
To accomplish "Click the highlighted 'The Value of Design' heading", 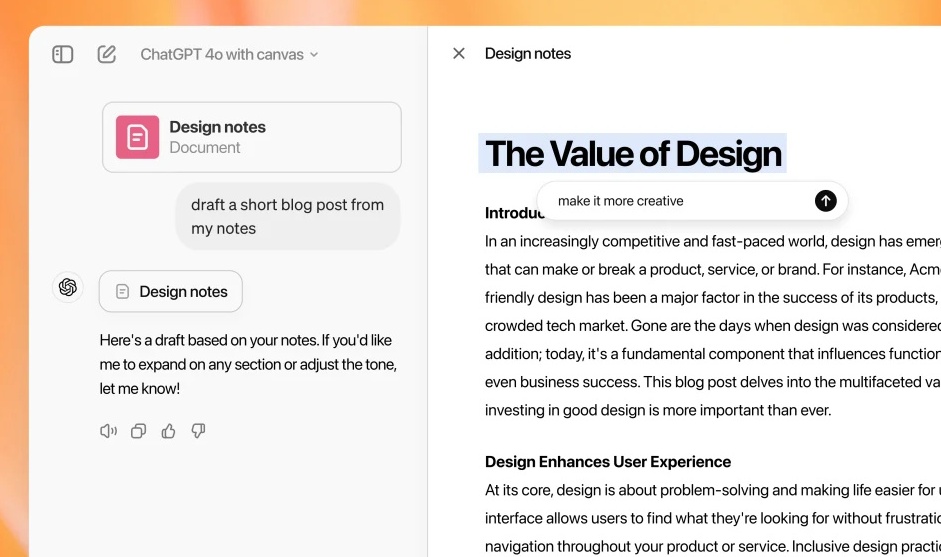I will (632, 154).
